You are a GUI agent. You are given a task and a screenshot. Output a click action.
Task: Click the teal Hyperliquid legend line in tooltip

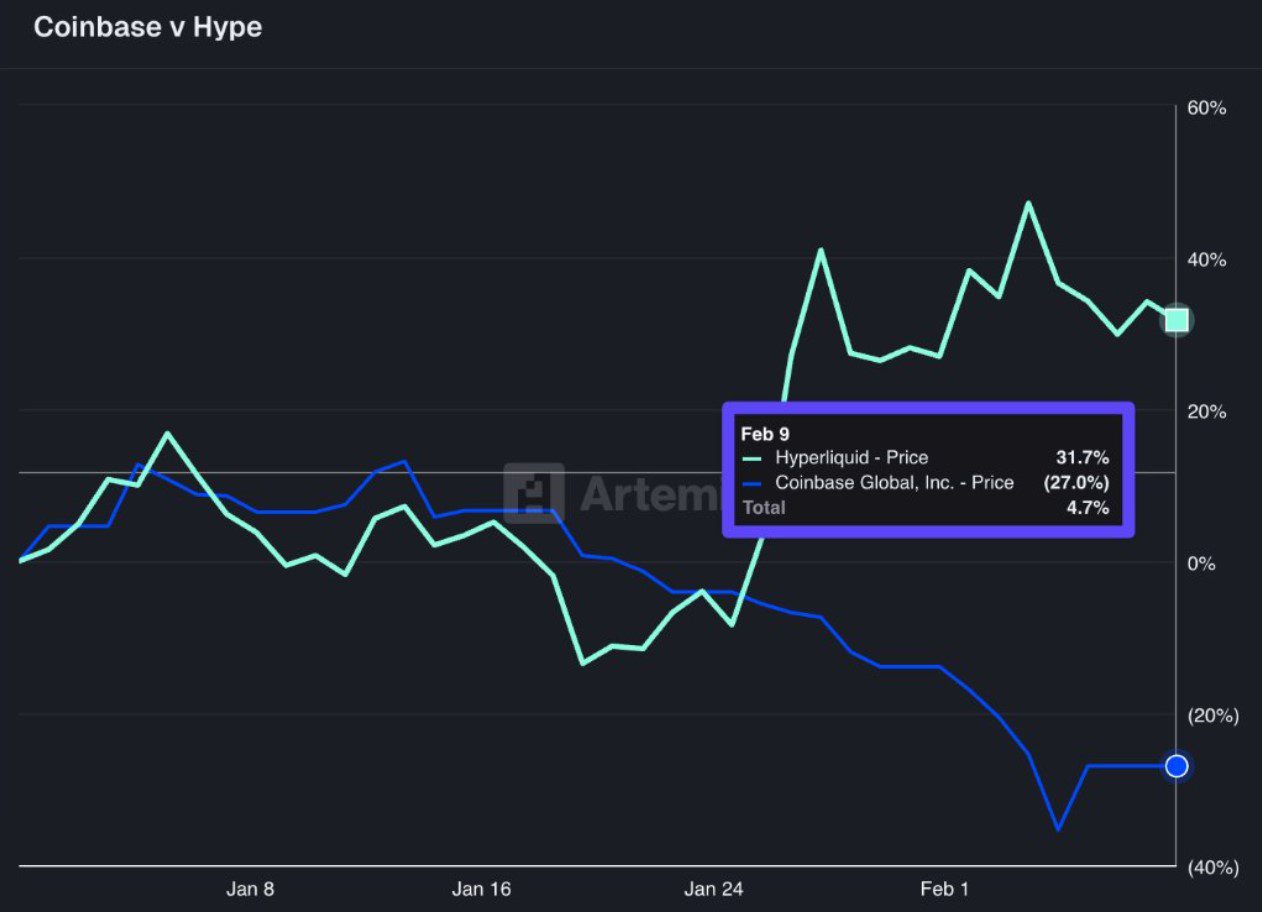753,458
